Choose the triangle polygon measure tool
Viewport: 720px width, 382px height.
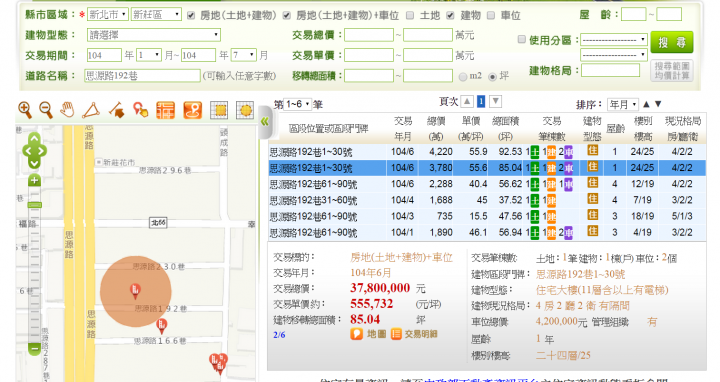pyautogui.click(x=91, y=110)
